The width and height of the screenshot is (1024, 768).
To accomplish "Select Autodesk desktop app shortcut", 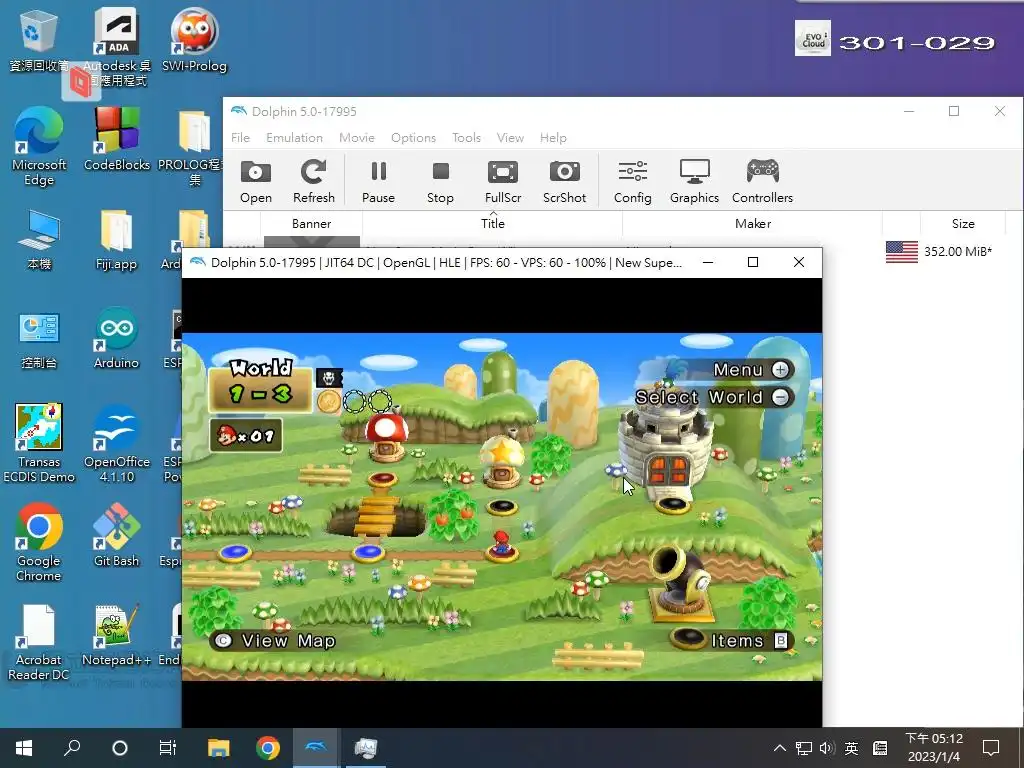I will tap(116, 47).
